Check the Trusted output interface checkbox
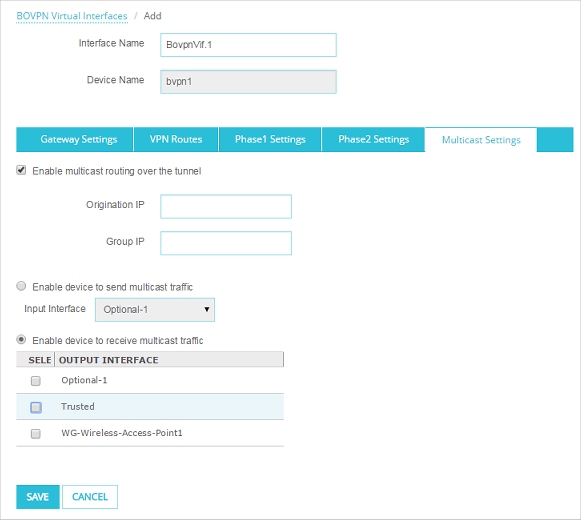Viewport: 581px width, 520px height. [36, 407]
